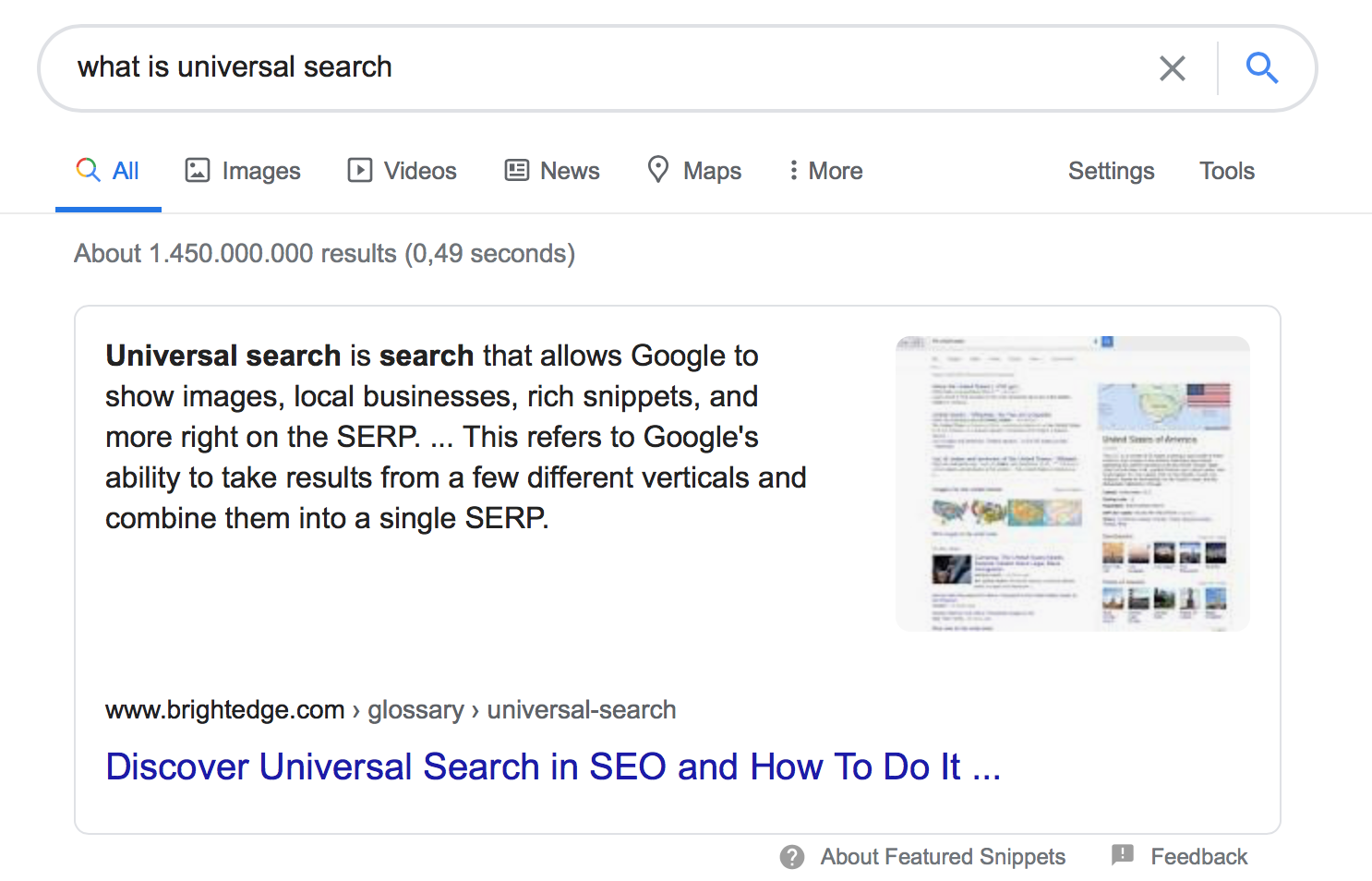Open search Tools
Screen dimensions: 1372x881
1226,171
